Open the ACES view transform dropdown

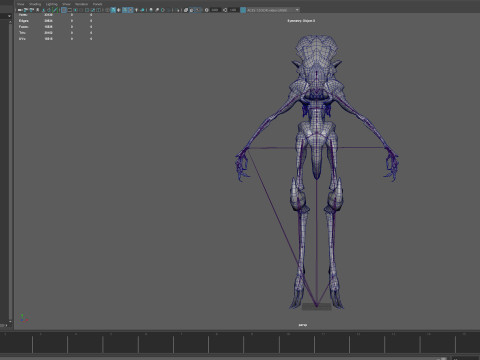click(x=273, y=10)
